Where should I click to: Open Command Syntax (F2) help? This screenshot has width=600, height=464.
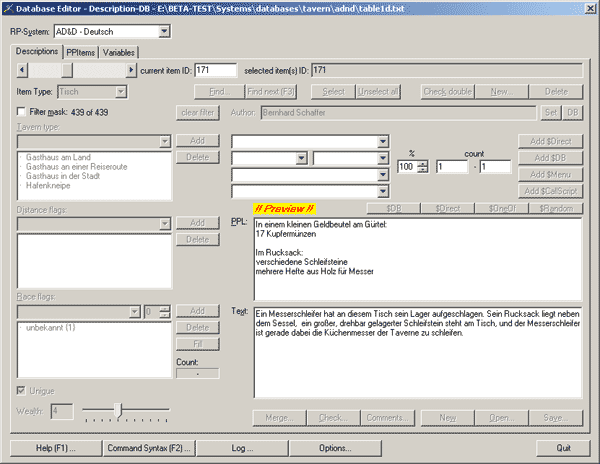point(150,447)
